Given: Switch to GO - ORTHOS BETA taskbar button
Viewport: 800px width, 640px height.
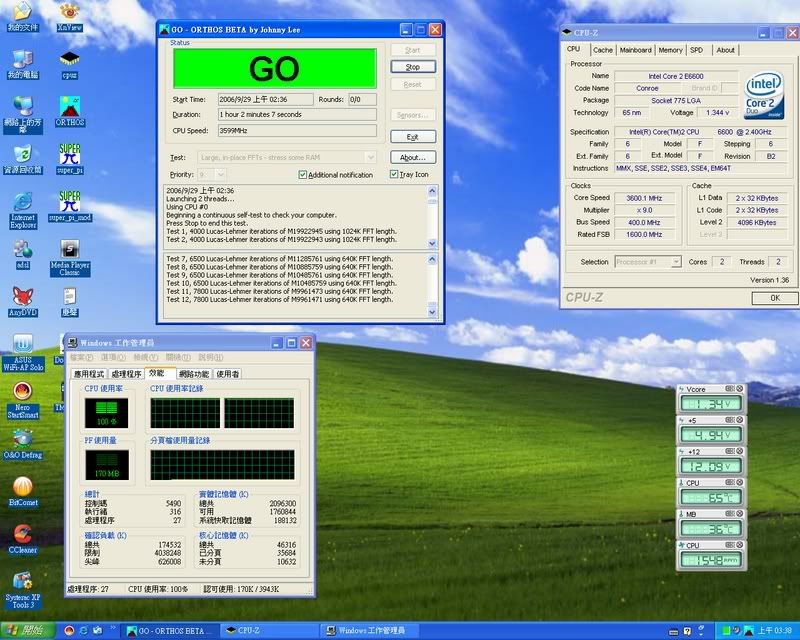Looking at the screenshot, I should click(x=171, y=631).
